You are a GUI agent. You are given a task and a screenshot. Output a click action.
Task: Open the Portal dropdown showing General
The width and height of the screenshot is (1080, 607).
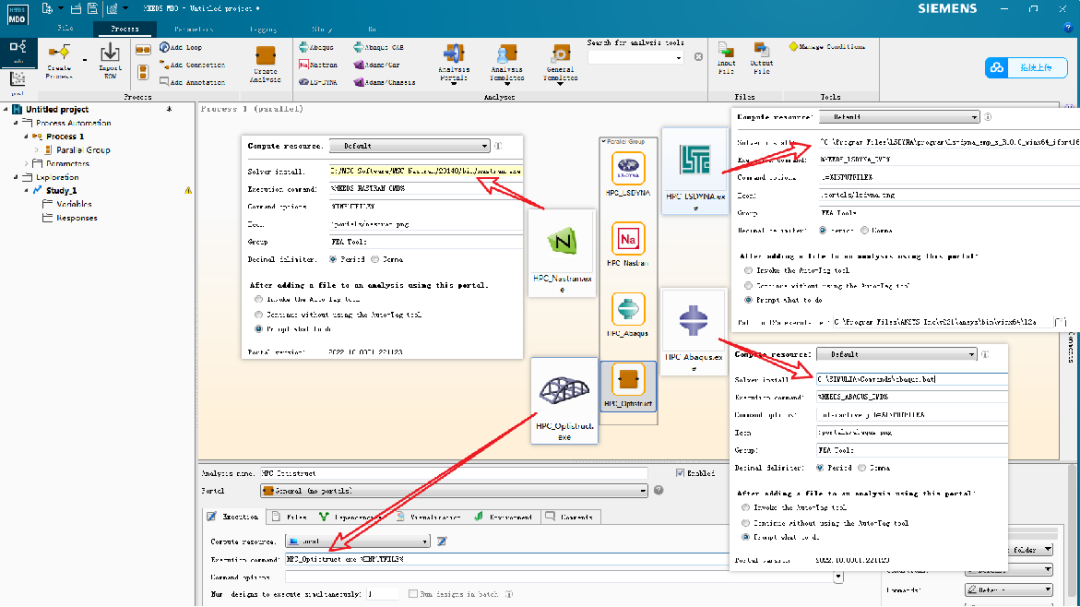point(455,491)
